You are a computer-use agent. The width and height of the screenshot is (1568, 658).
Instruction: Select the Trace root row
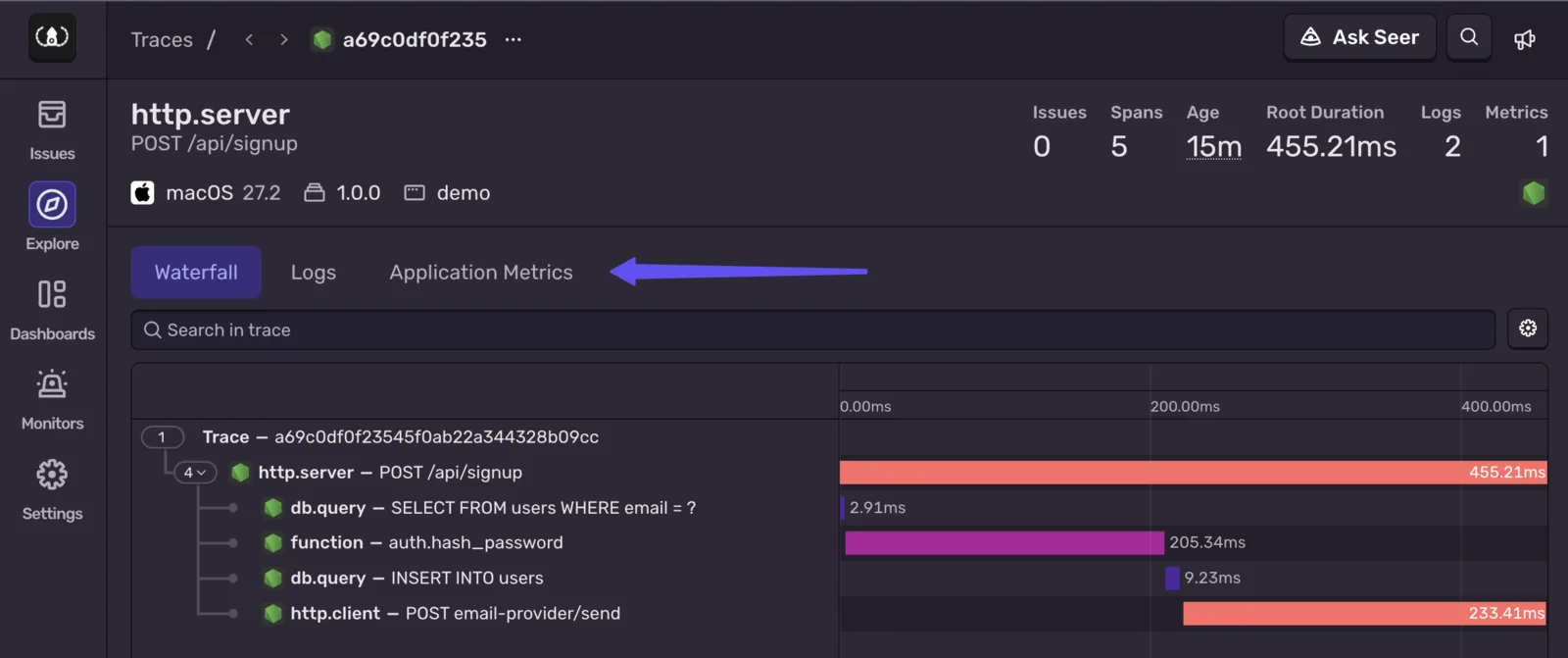tap(839, 437)
